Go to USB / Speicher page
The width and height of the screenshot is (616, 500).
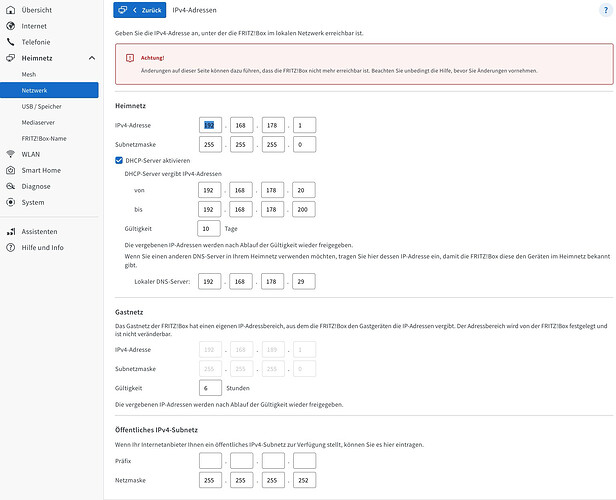(x=42, y=106)
